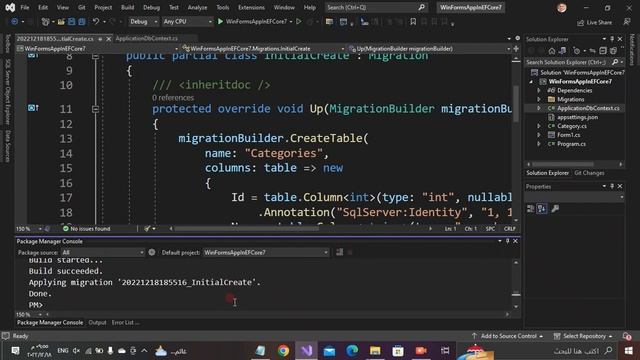Open File Explorer from the taskbar
The image size is (640, 360).
click(375, 351)
